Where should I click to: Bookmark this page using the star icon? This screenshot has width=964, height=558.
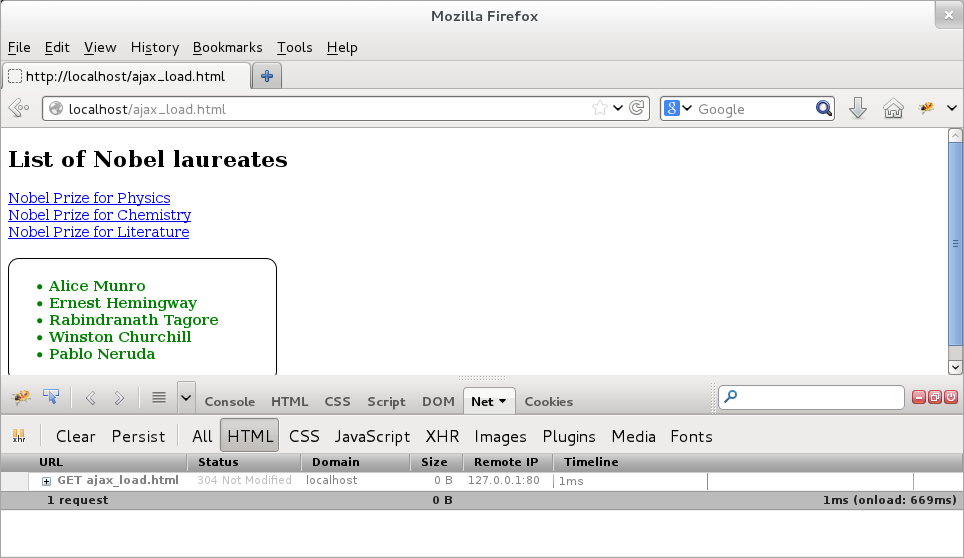click(x=599, y=109)
